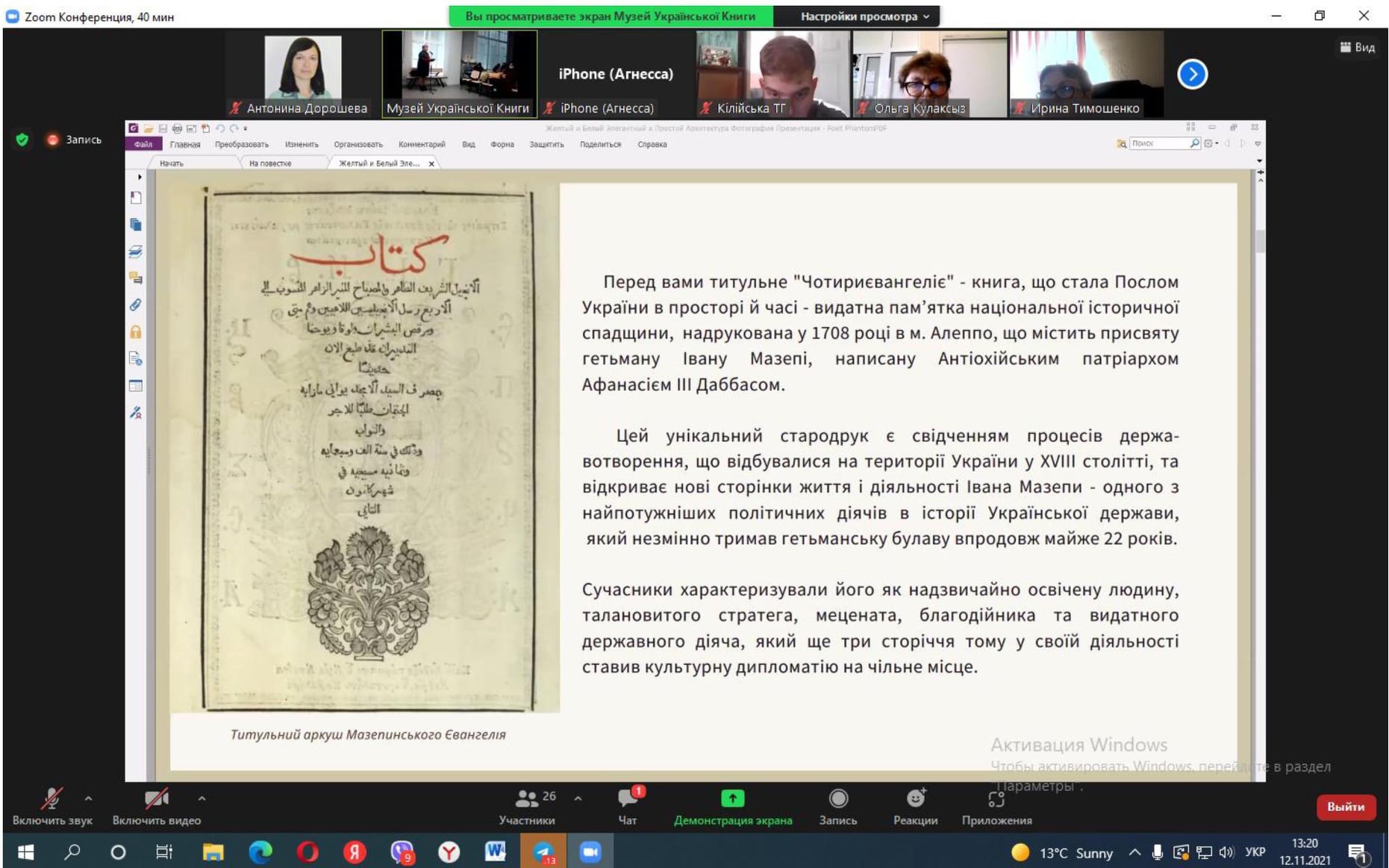Open the Вид view menu

coord(1358,47)
